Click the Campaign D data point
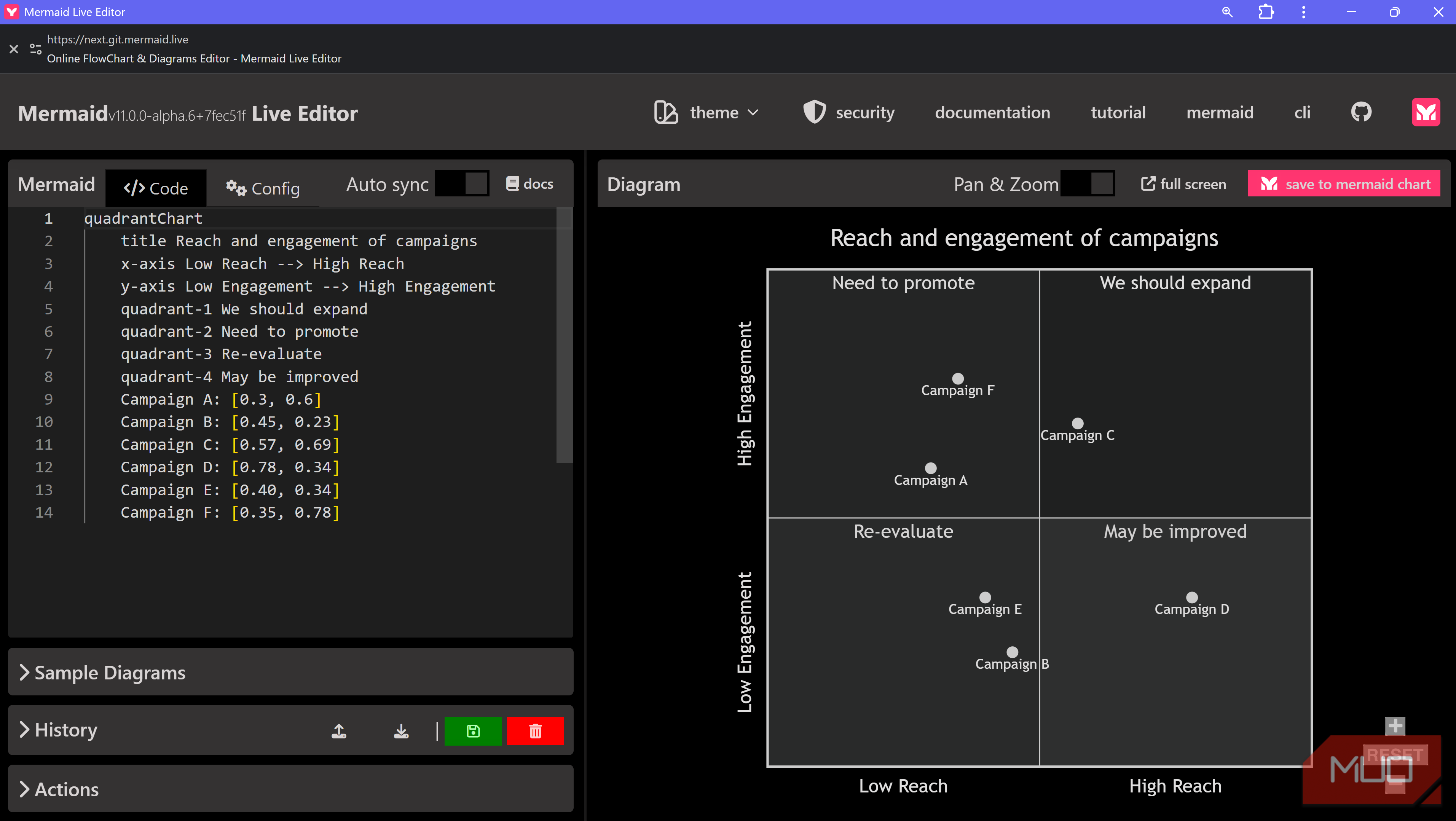The width and height of the screenshot is (1456, 821). tap(1191, 597)
